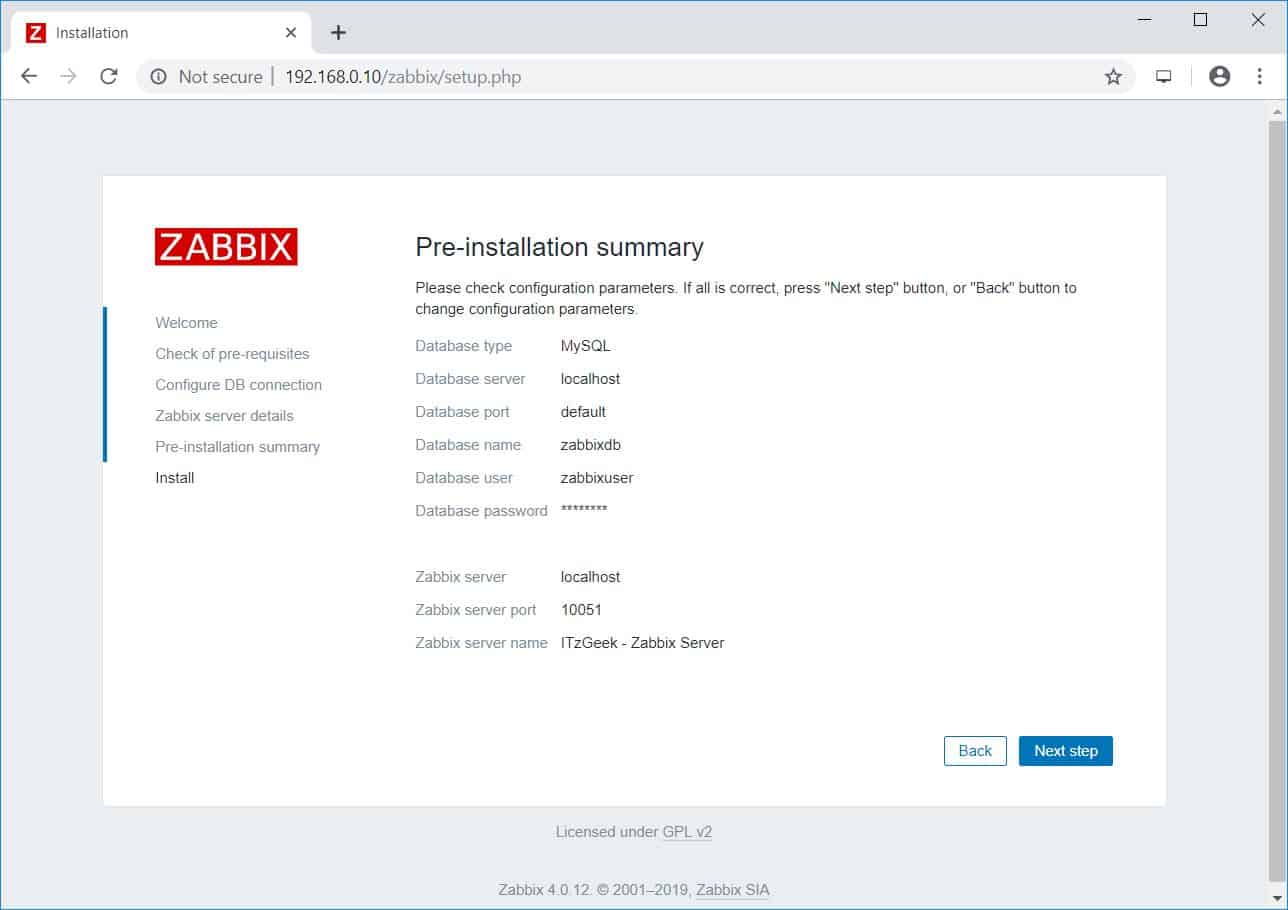Open the GPL v2 license link

tap(687, 832)
